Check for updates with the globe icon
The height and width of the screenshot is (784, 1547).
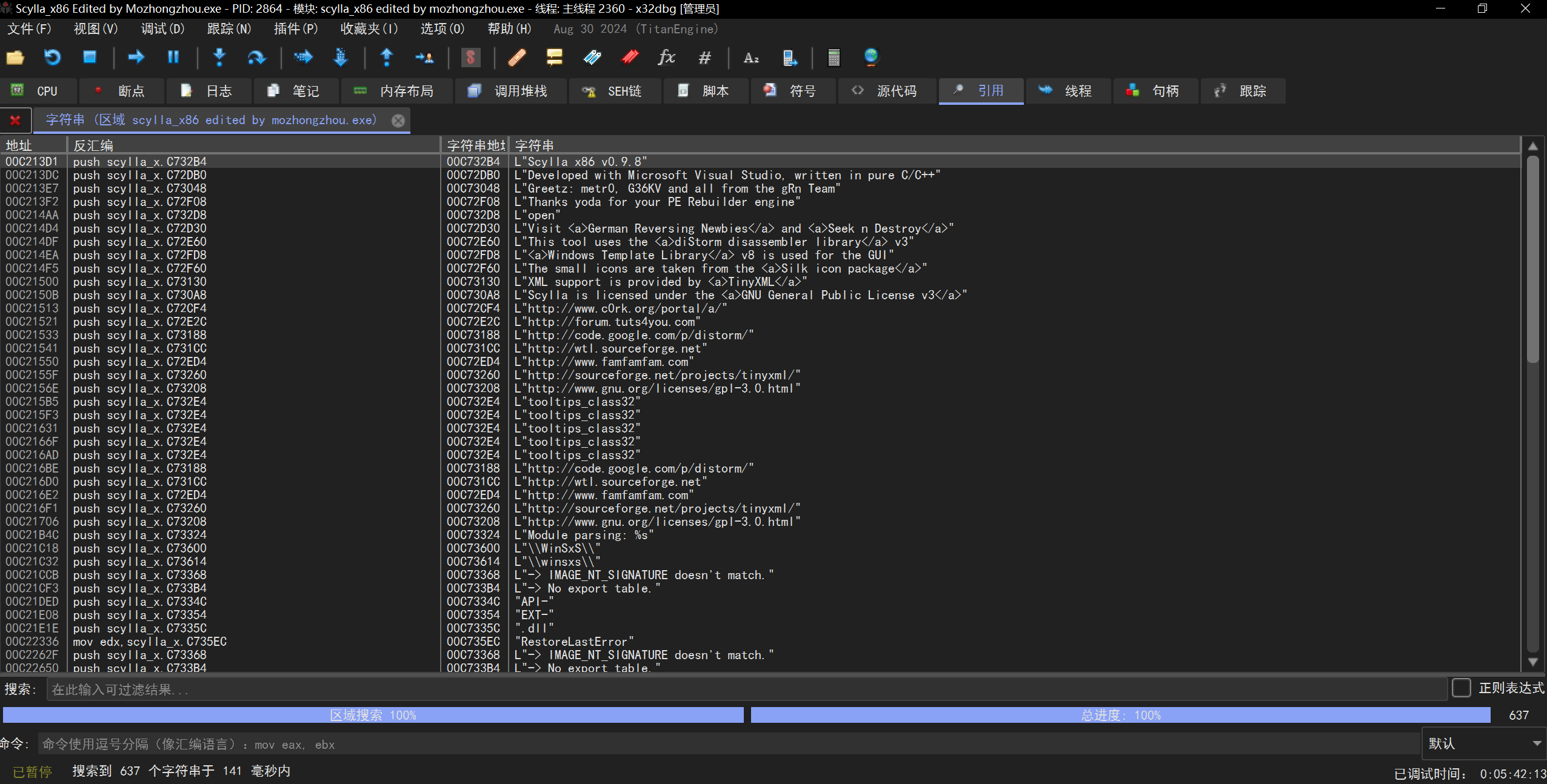coord(871,58)
